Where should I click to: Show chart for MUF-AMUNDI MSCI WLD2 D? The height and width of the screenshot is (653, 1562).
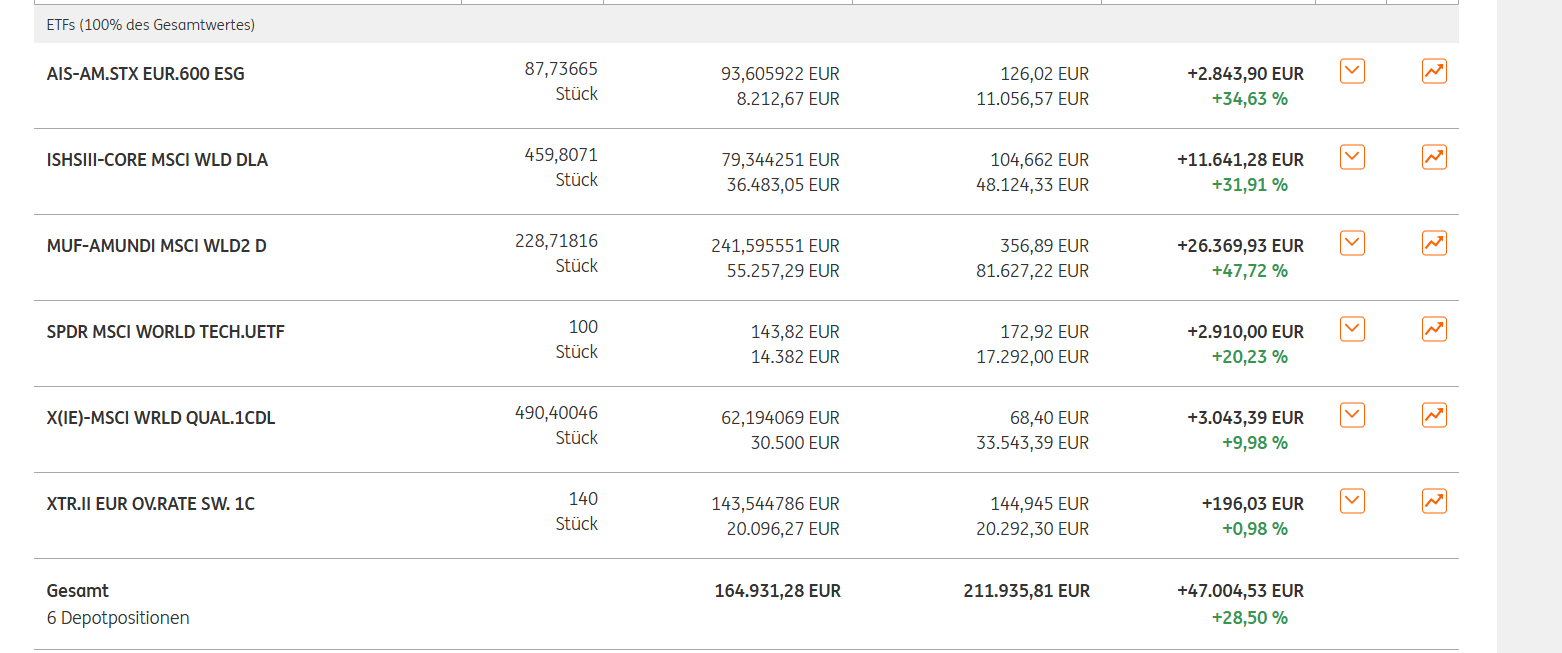tap(1434, 243)
